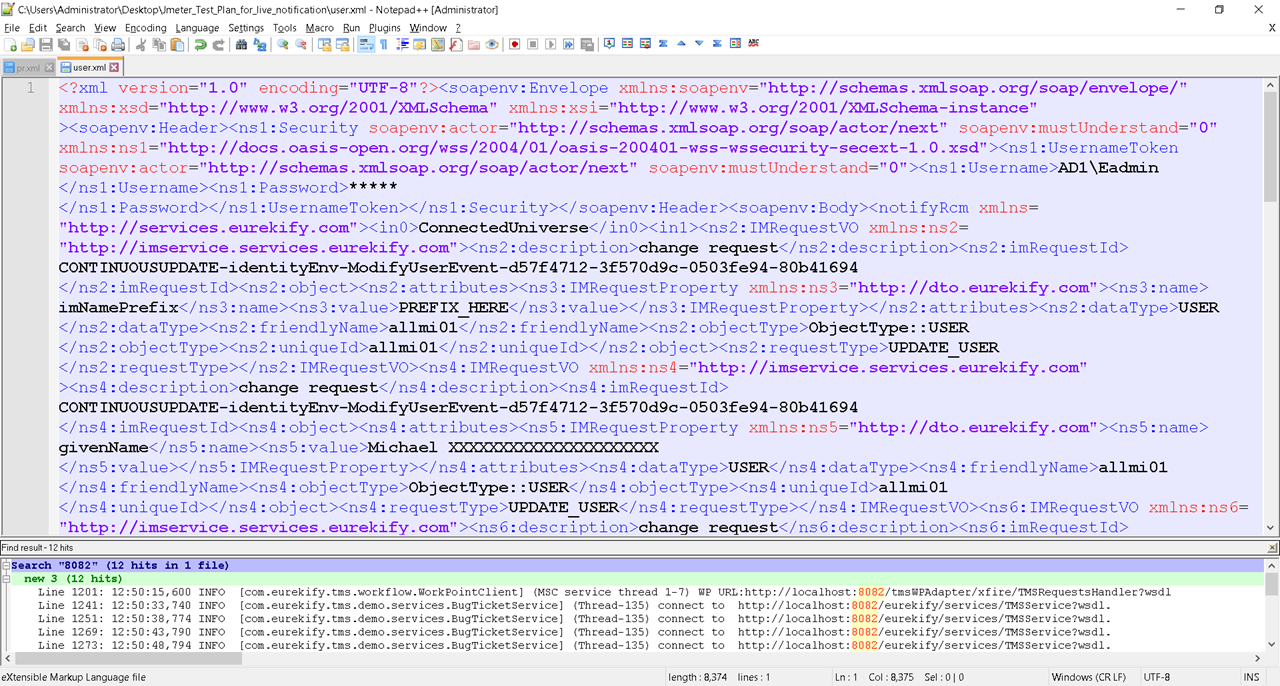Run macro multiple times icon
The image size is (1280, 686).
coord(569,44)
